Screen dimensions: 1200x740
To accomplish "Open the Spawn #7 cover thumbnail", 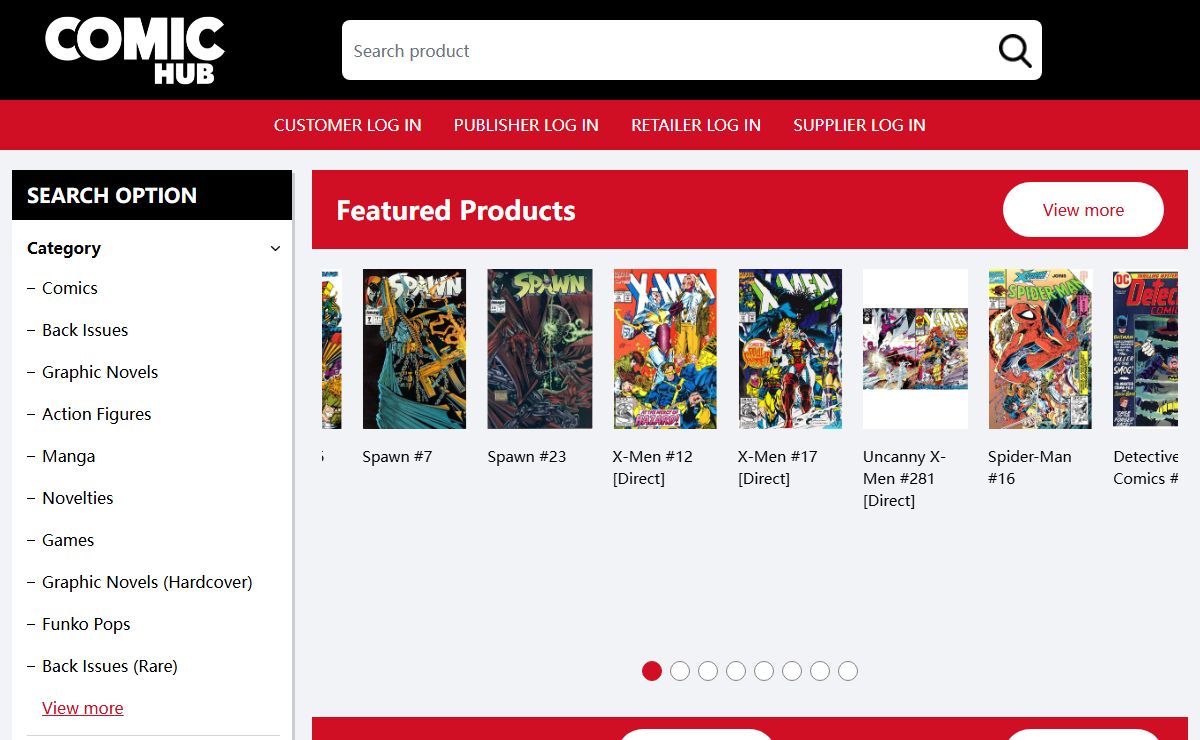I will pyautogui.click(x=414, y=349).
